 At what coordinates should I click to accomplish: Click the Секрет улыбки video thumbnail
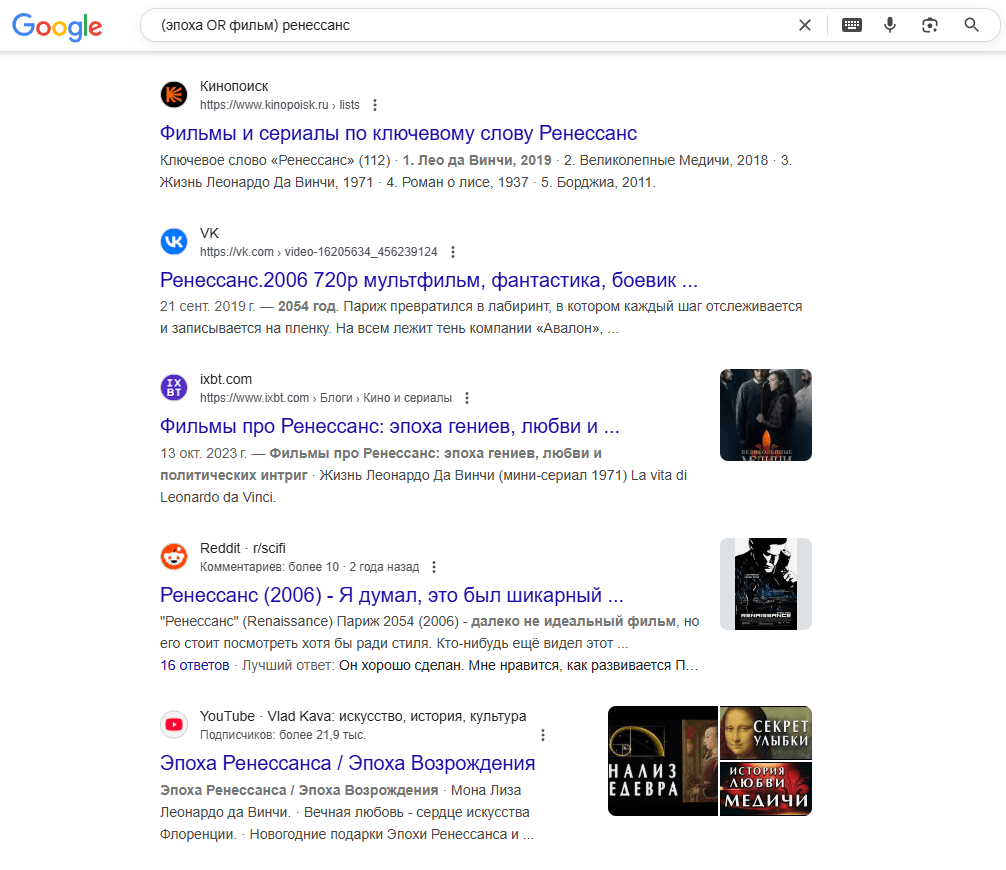coord(765,733)
